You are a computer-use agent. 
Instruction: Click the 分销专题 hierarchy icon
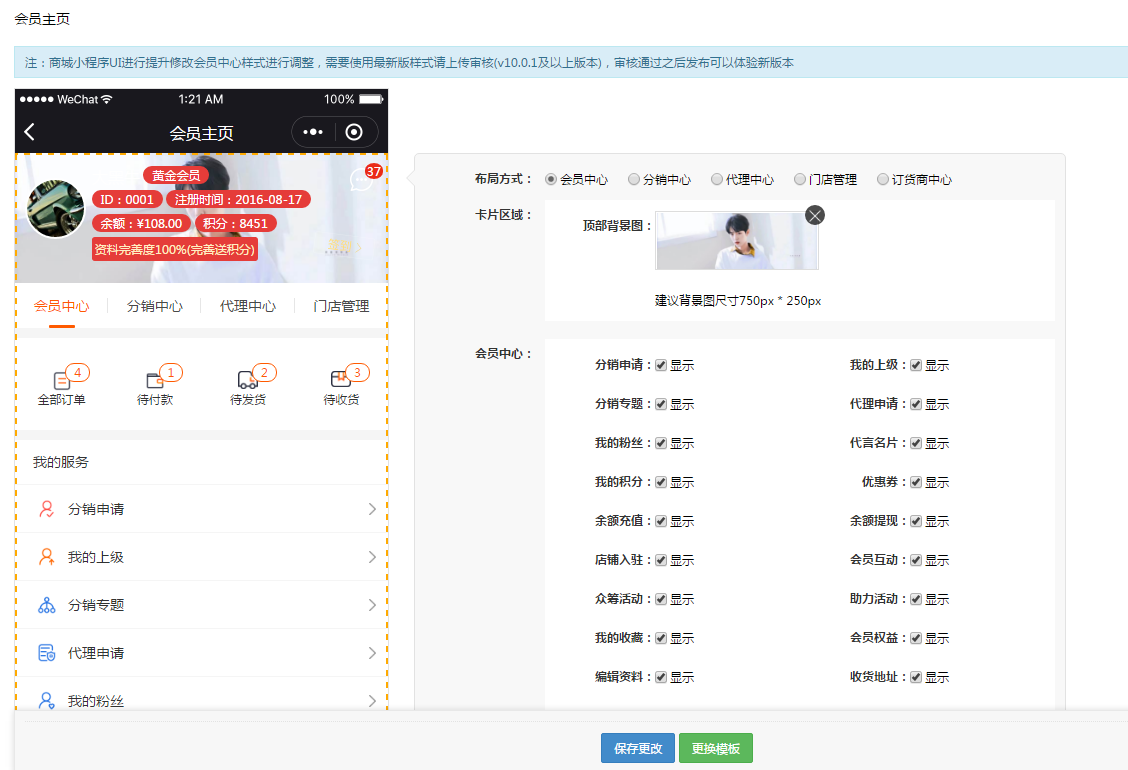point(47,605)
